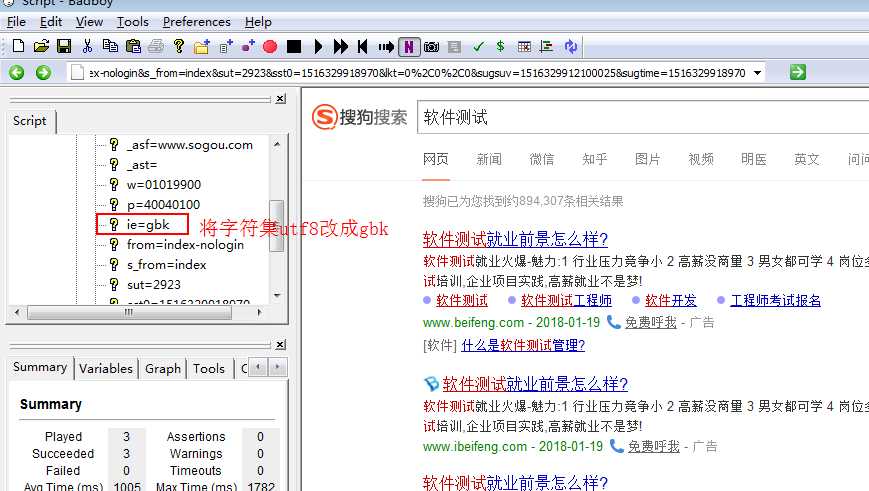Open the Help menu

[258, 22]
